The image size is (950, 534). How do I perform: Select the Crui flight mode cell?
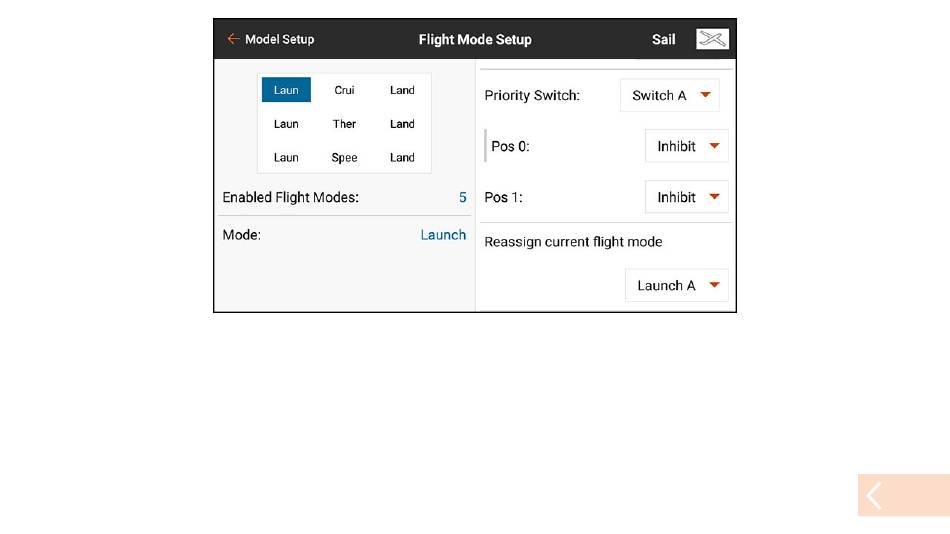(x=344, y=90)
